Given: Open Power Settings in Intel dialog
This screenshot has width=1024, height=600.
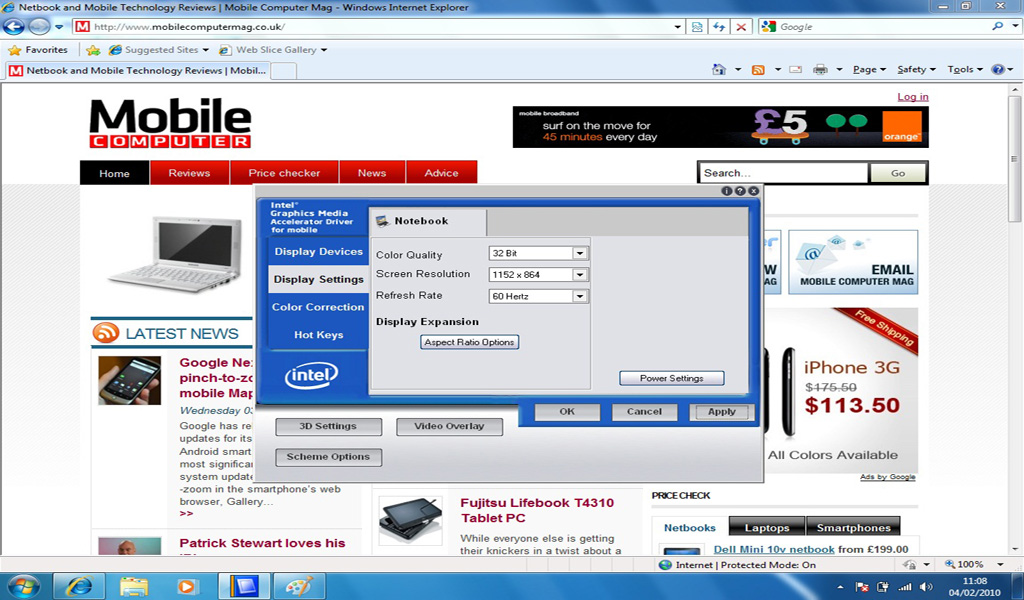Looking at the screenshot, I should 671,378.
